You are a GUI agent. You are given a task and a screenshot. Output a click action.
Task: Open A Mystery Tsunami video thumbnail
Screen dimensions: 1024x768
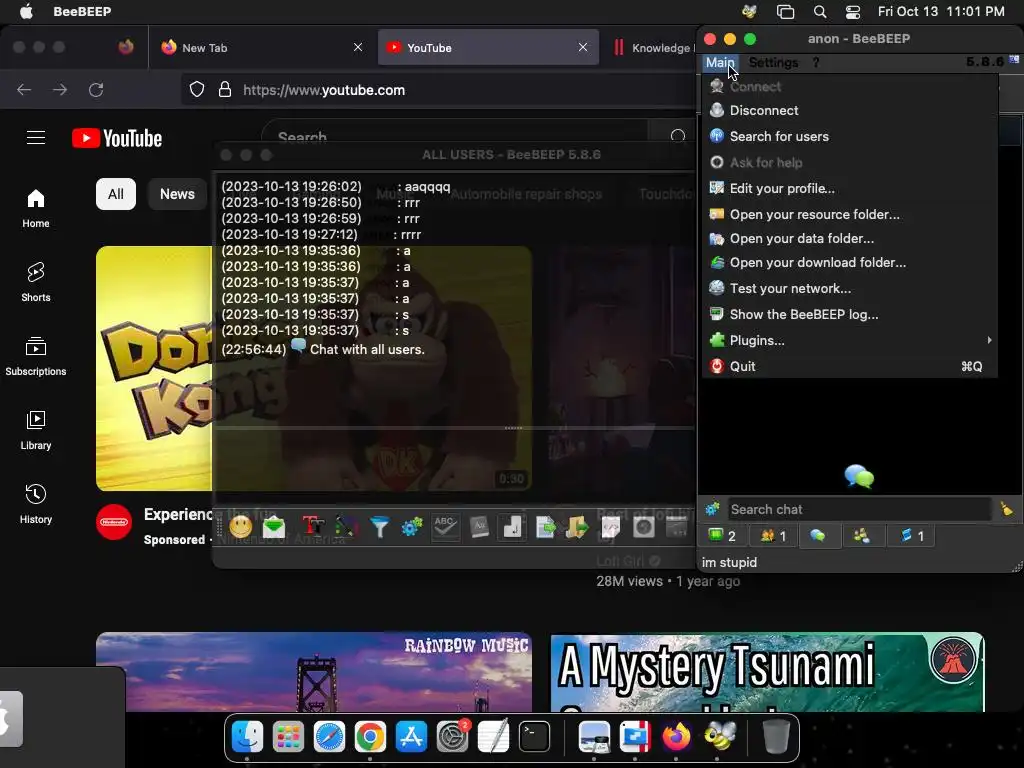coord(767,672)
